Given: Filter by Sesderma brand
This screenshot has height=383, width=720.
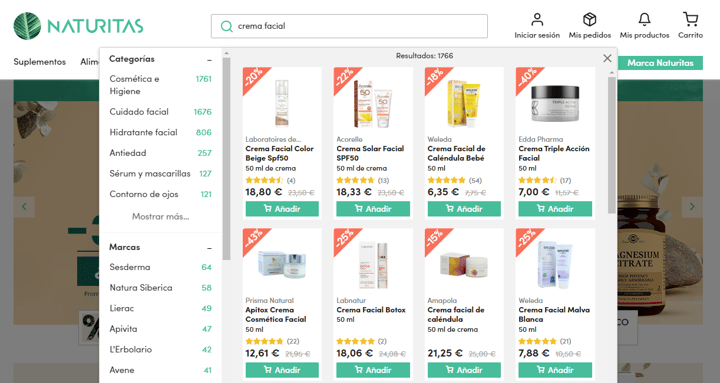Looking at the screenshot, I should pyautogui.click(x=160, y=267).
